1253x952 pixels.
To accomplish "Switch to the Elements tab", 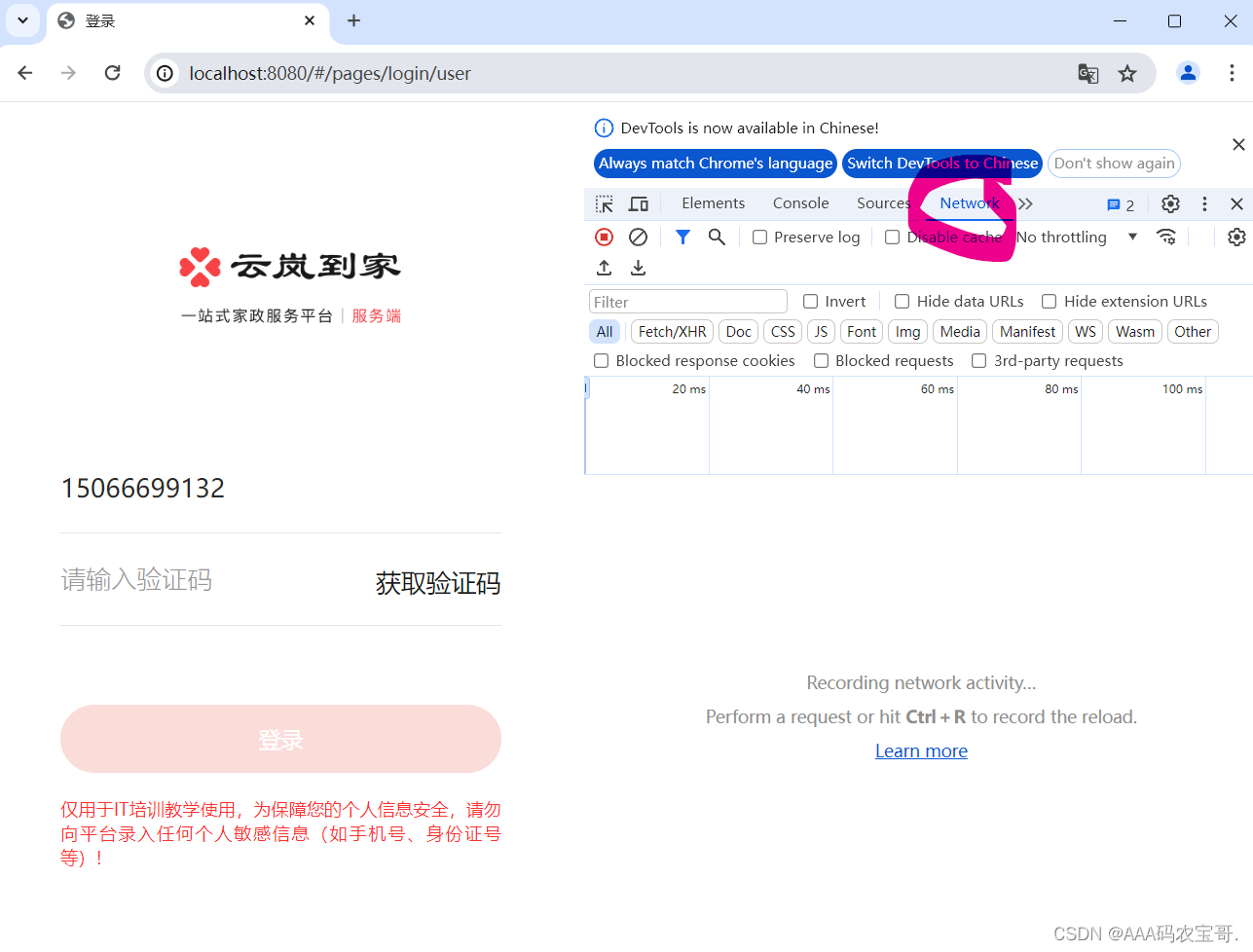I will click(714, 203).
